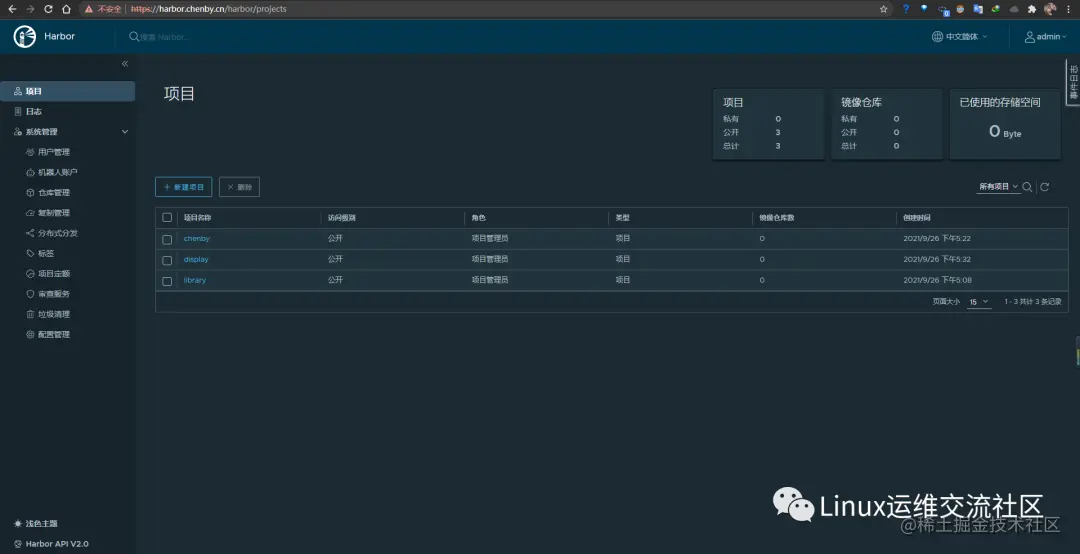Open 用户管理 in the sidebar
1080x554 pixels.
[54, 152]
